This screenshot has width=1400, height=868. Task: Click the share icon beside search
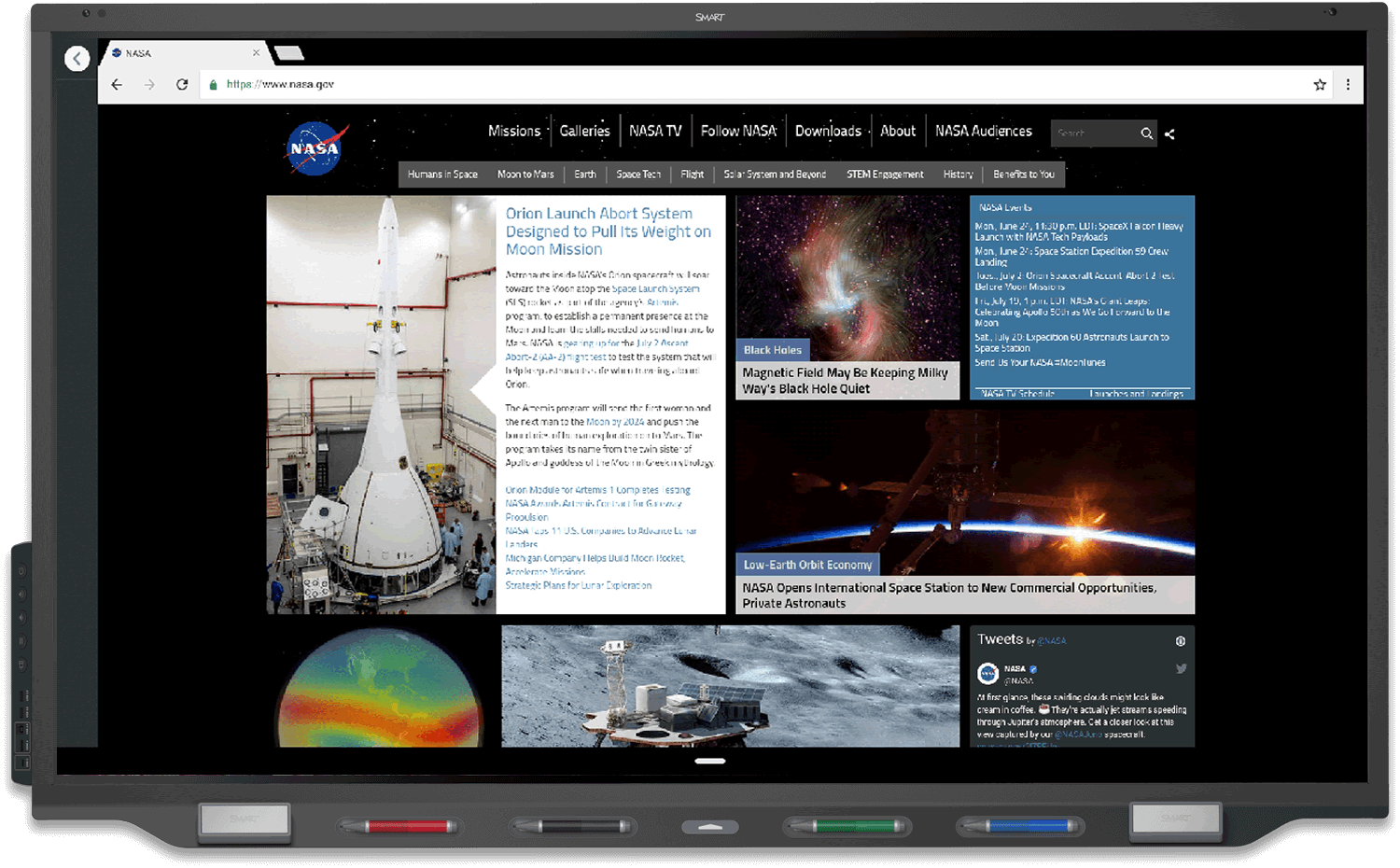click(1169, 133)
